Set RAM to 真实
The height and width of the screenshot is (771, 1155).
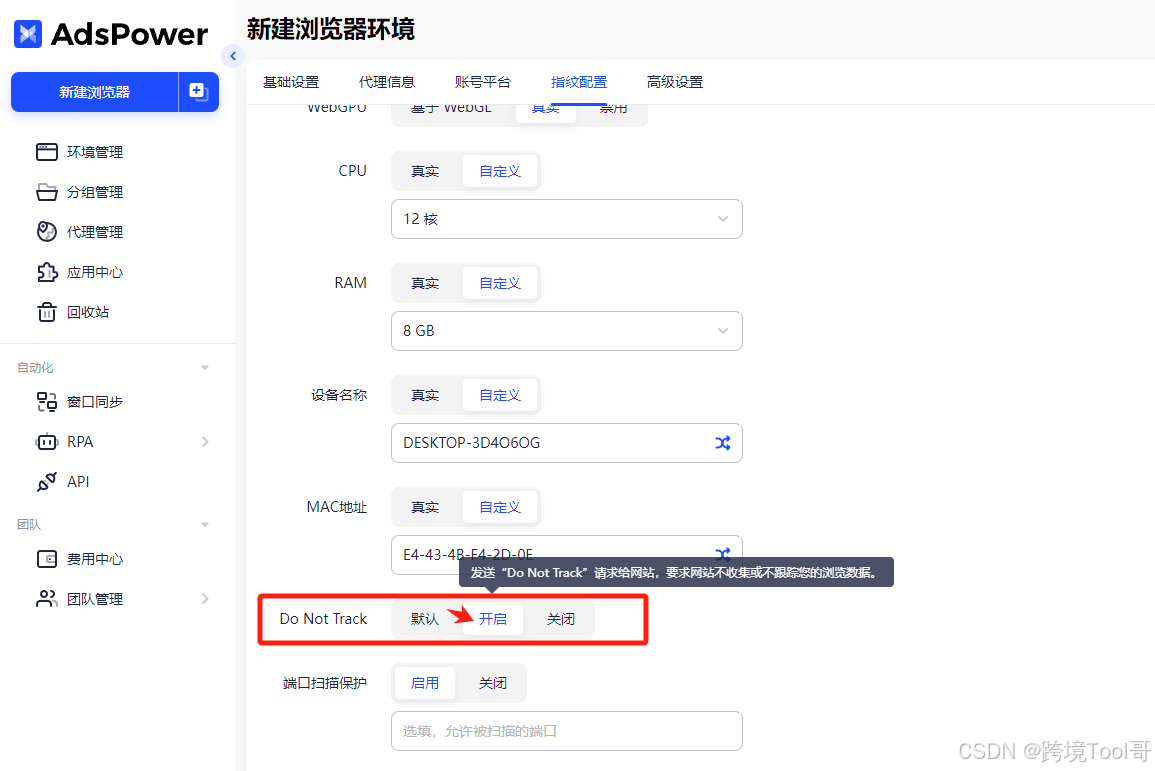pos(425,284)
